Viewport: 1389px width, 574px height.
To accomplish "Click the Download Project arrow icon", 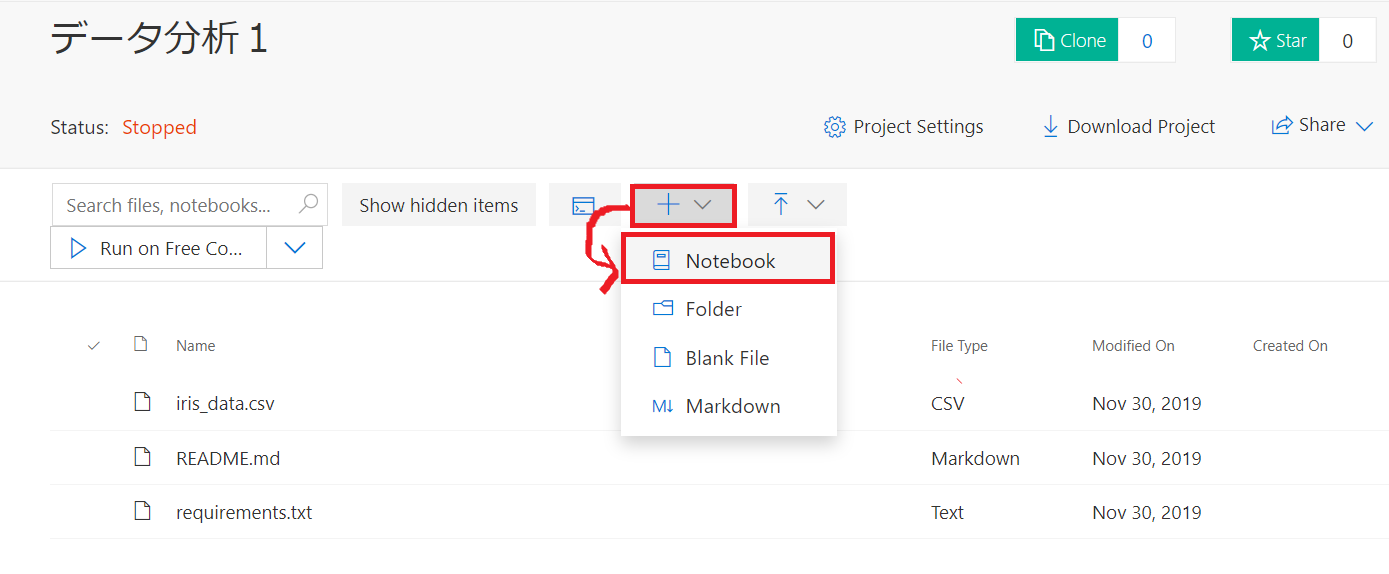I will point(1050,127).
